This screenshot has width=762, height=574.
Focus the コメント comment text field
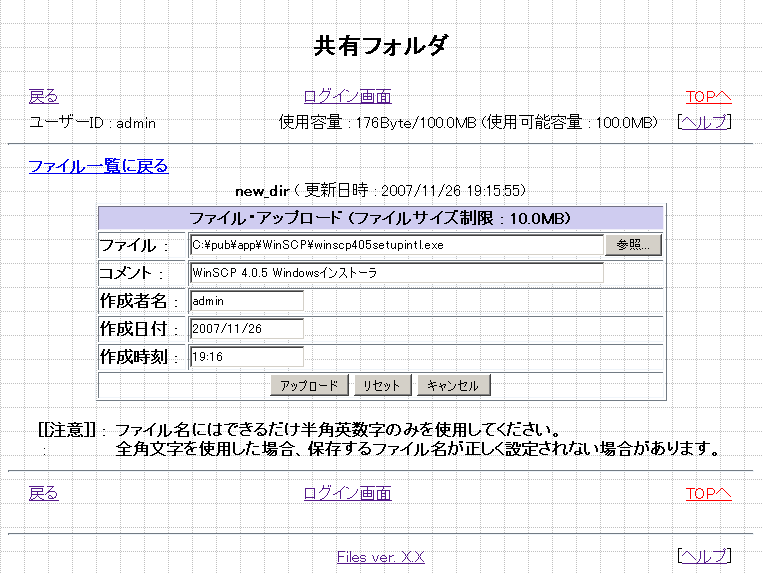pyautogui.click(x=396, y=273)
